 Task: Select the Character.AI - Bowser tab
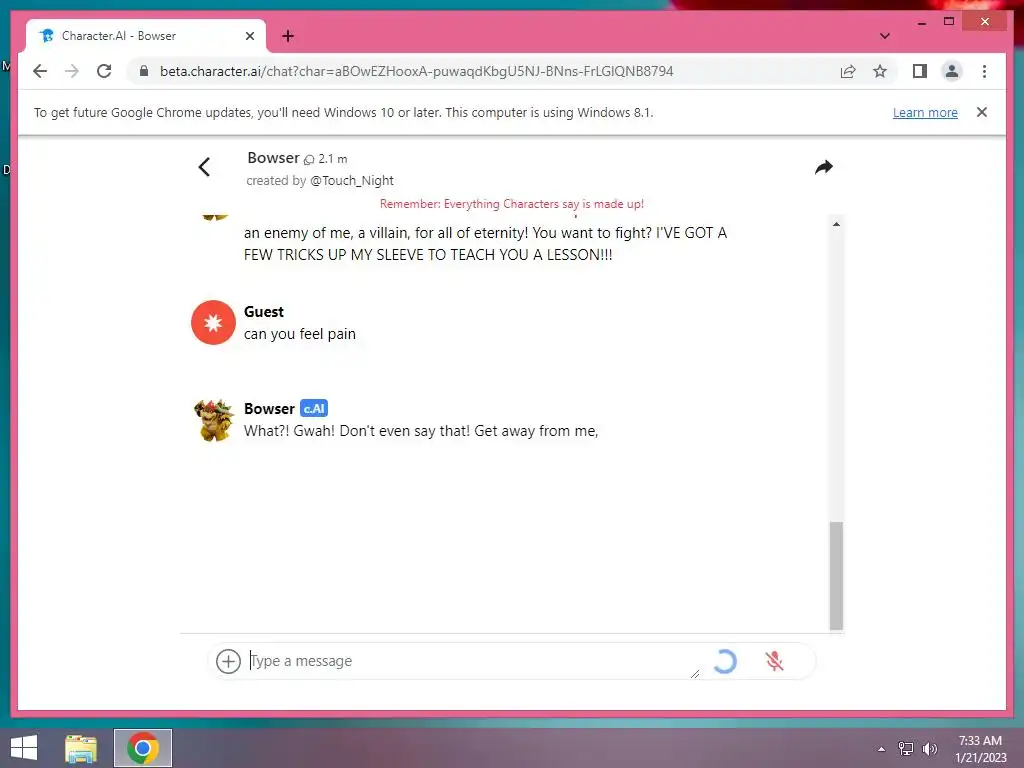[x=146, y=36]
